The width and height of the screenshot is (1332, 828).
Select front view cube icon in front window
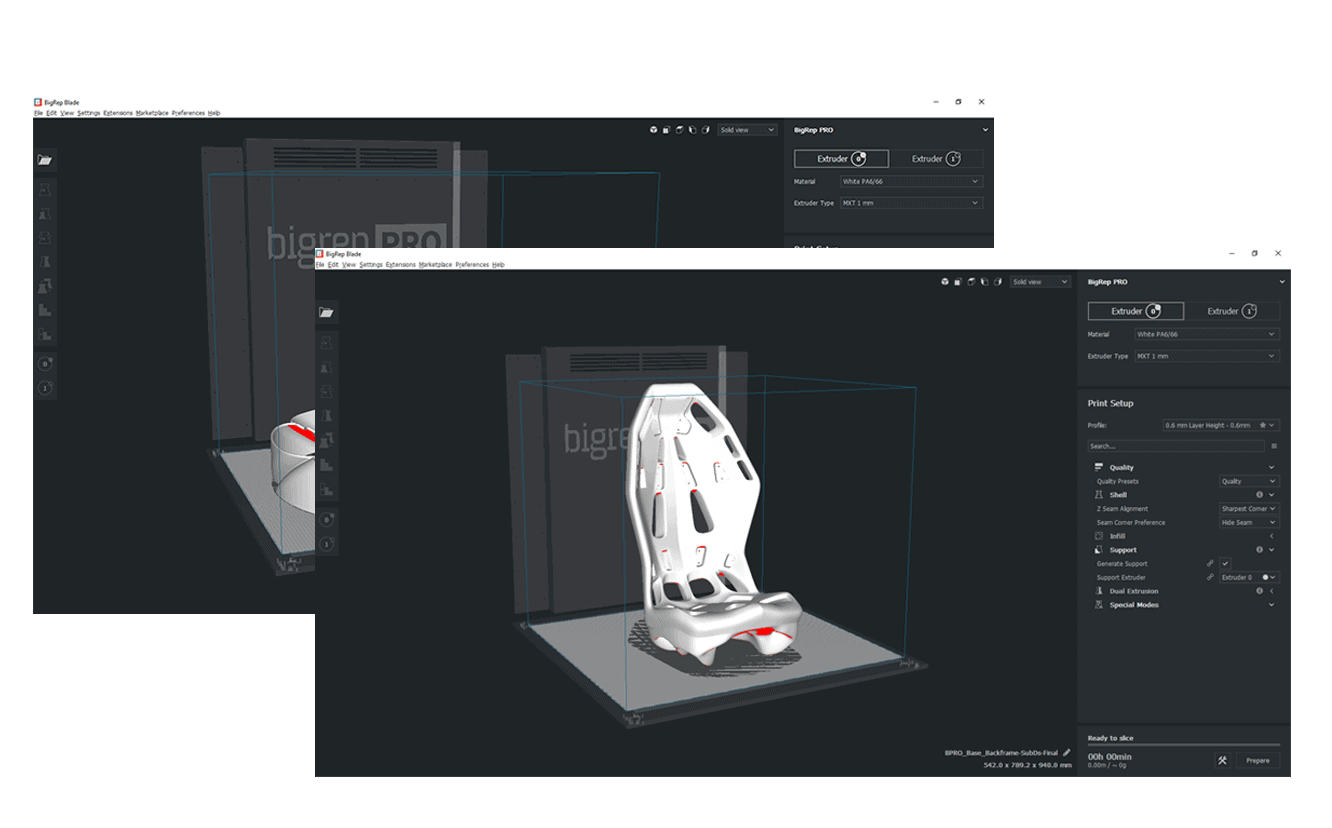click(x=958, y=282)
